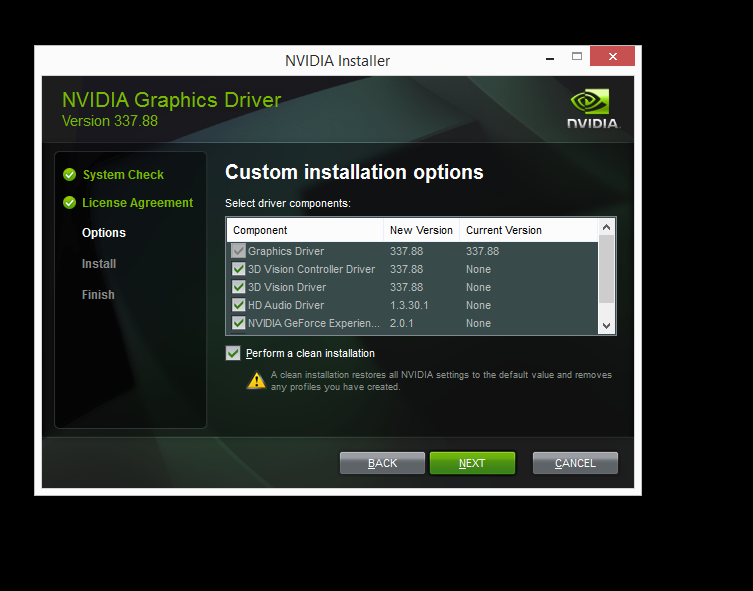The height and width of the screenshot is (591, 753).
Task: Minimize the NVIDIA Installer window
Action: click(x=550, y=57)
